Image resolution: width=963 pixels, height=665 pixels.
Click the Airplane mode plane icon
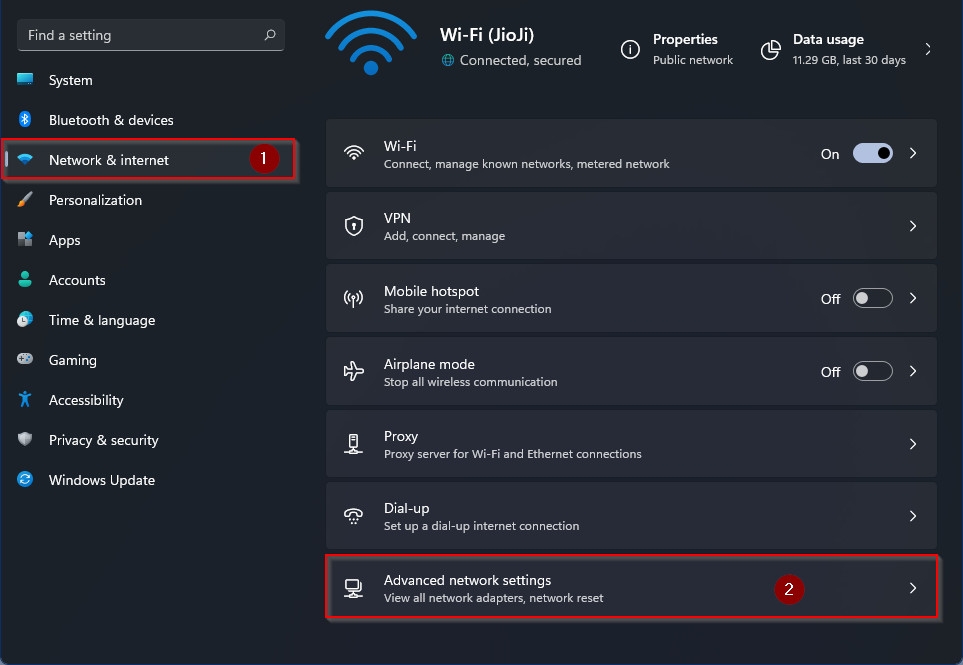point(354,371)
